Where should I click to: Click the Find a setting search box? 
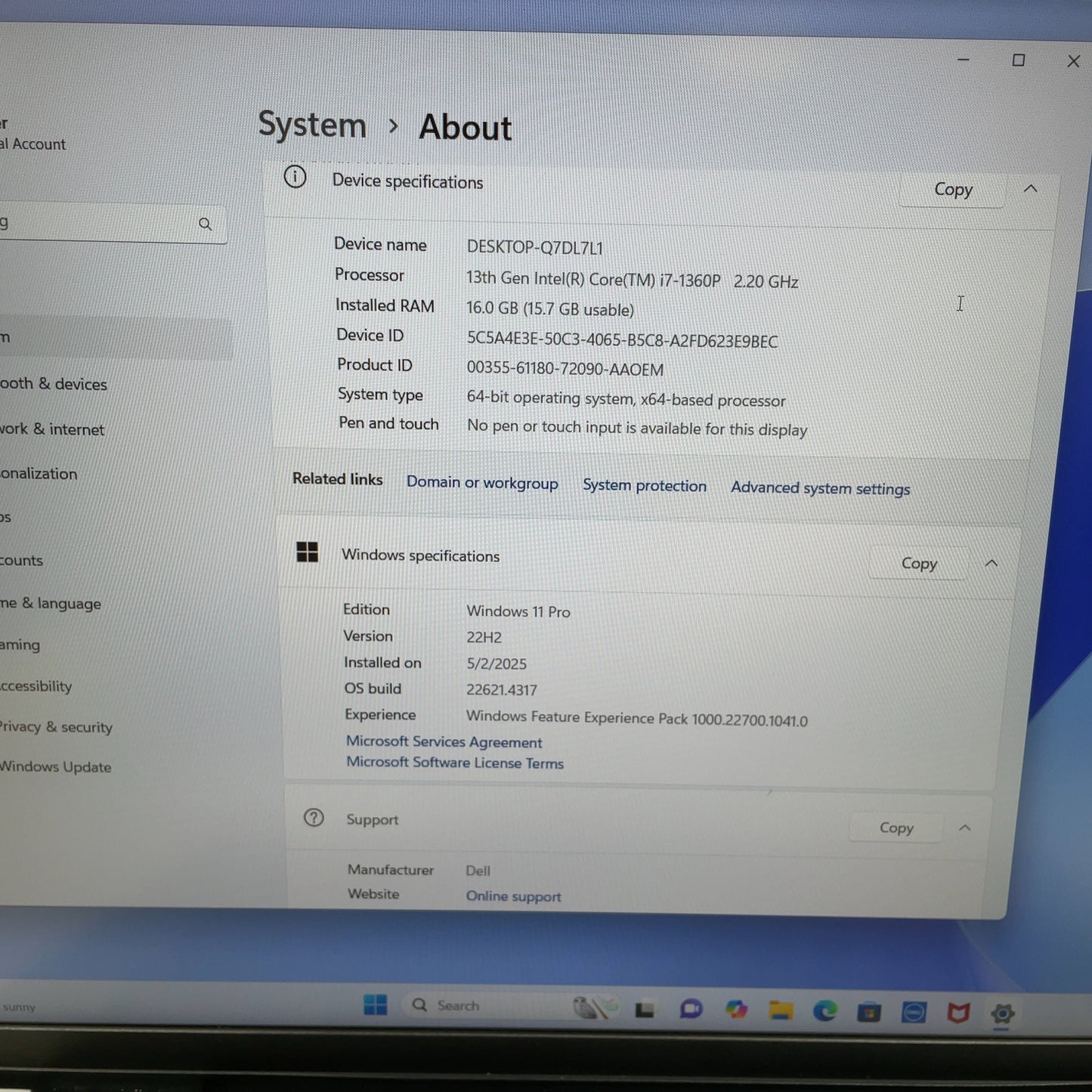(112, 224)
